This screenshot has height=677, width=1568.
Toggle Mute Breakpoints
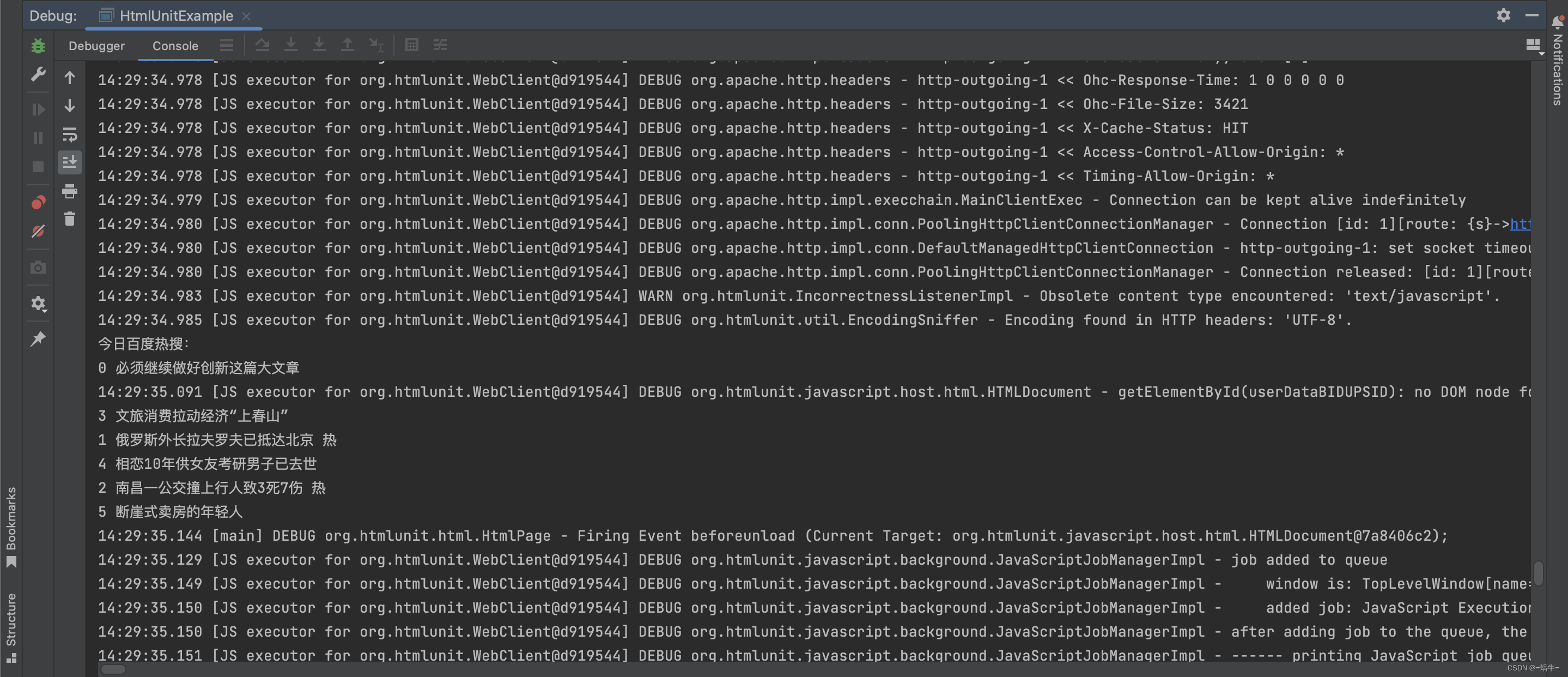pos(38,231)
